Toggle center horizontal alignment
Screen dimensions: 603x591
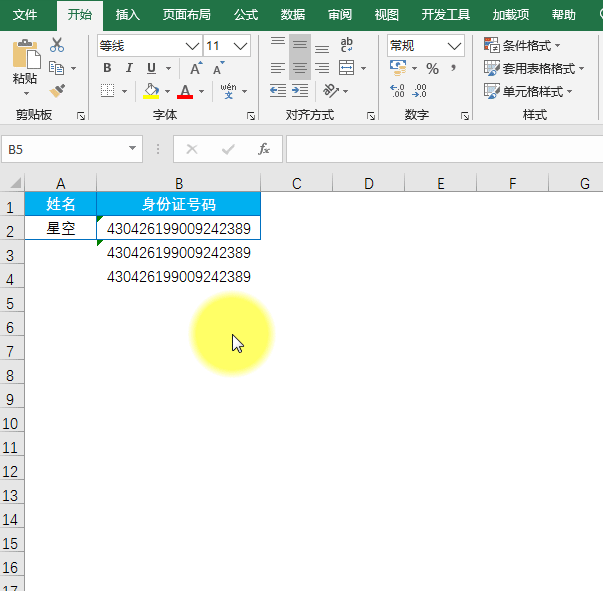click(x=300, y=68)
